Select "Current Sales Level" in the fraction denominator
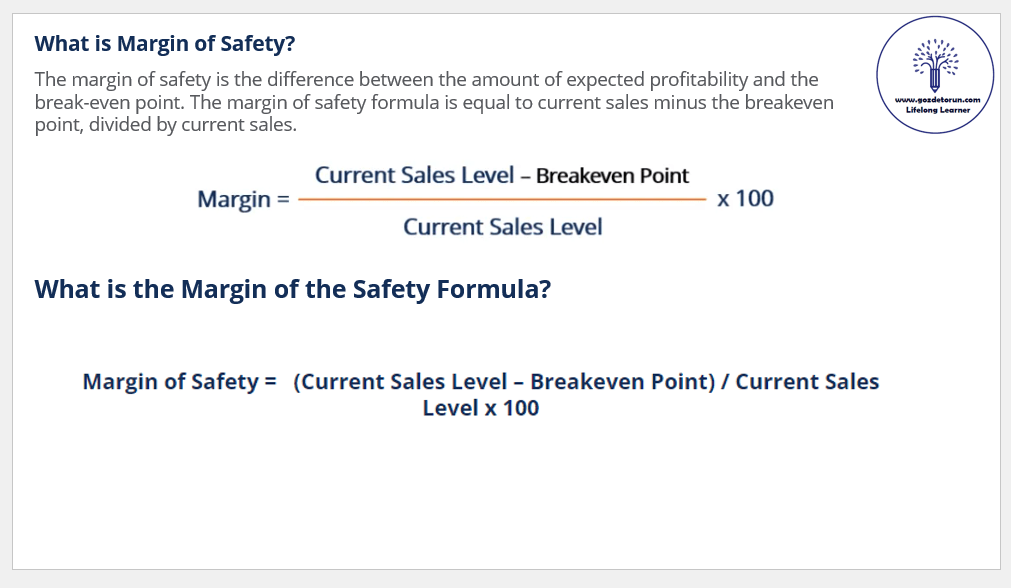1011x588 pixels. tap(503, 227)
